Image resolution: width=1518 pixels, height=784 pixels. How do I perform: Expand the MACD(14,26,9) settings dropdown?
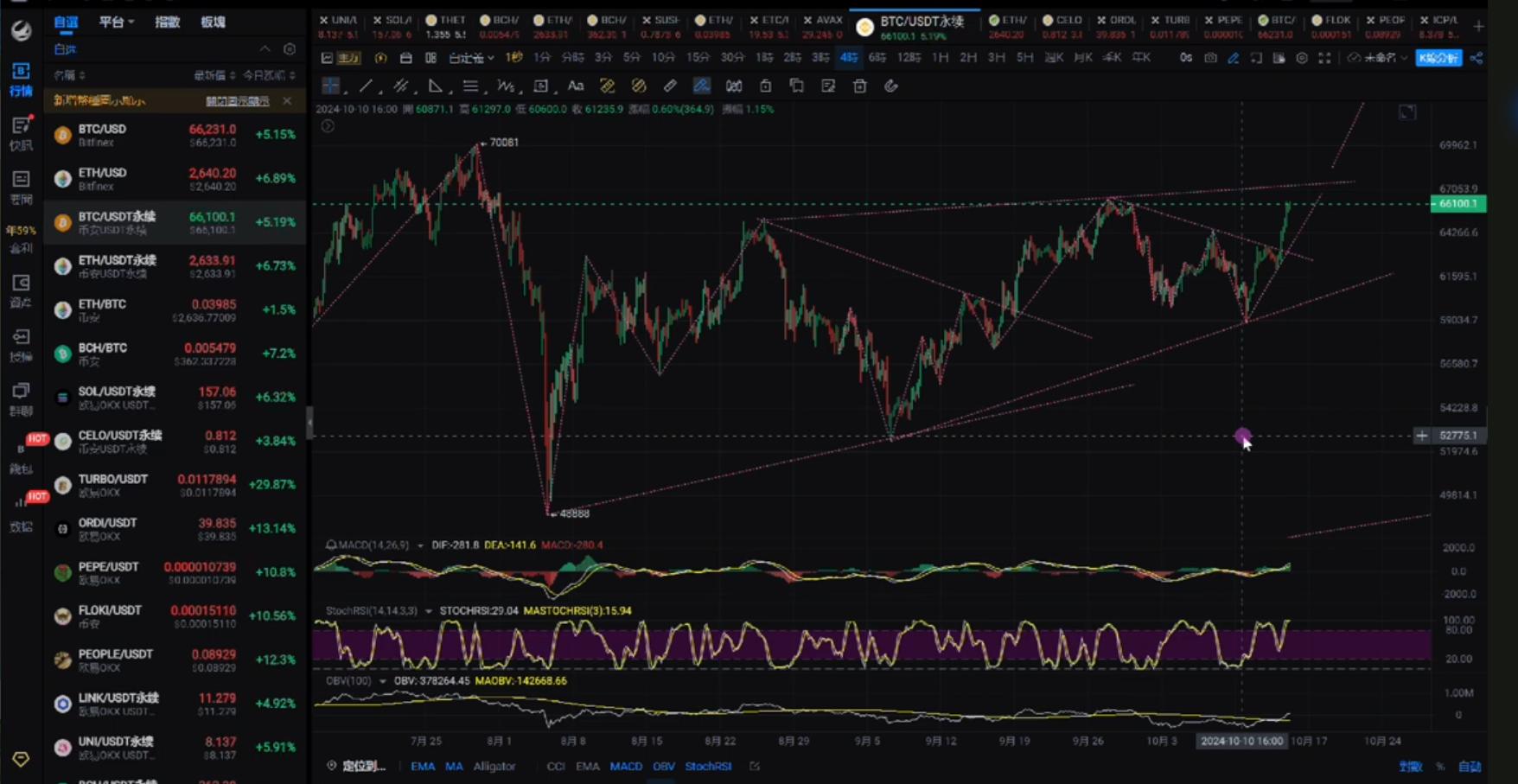421,545
